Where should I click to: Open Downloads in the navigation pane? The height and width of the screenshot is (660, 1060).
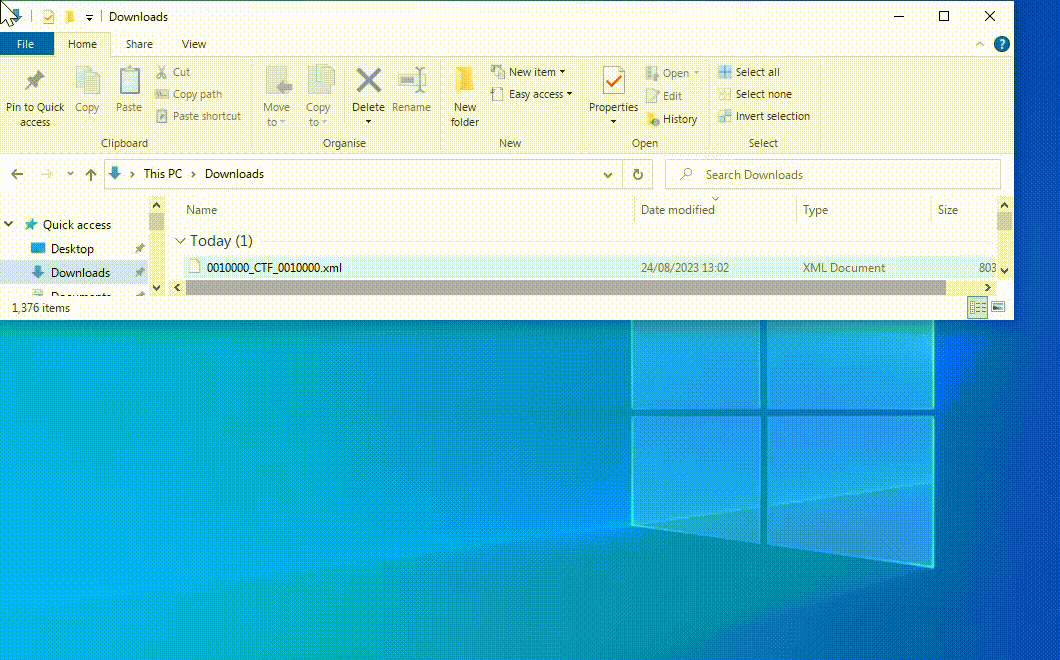click(x=80, y=273)
